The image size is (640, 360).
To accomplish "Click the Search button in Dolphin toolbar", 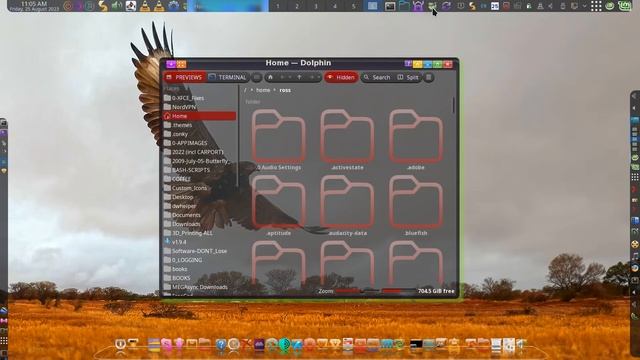I will 377,77.
